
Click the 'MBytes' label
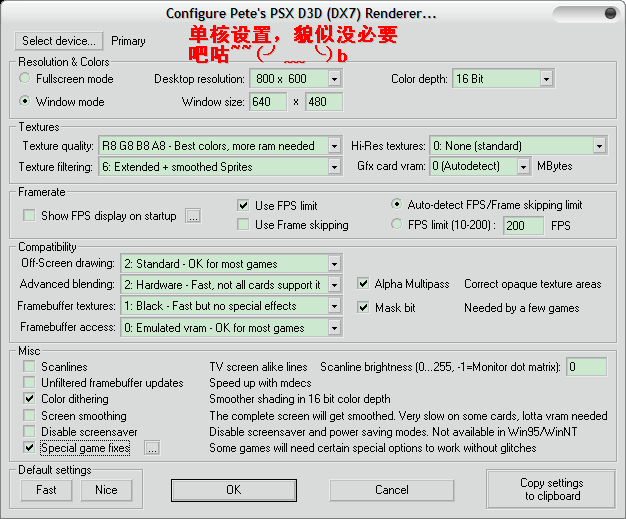555,166
